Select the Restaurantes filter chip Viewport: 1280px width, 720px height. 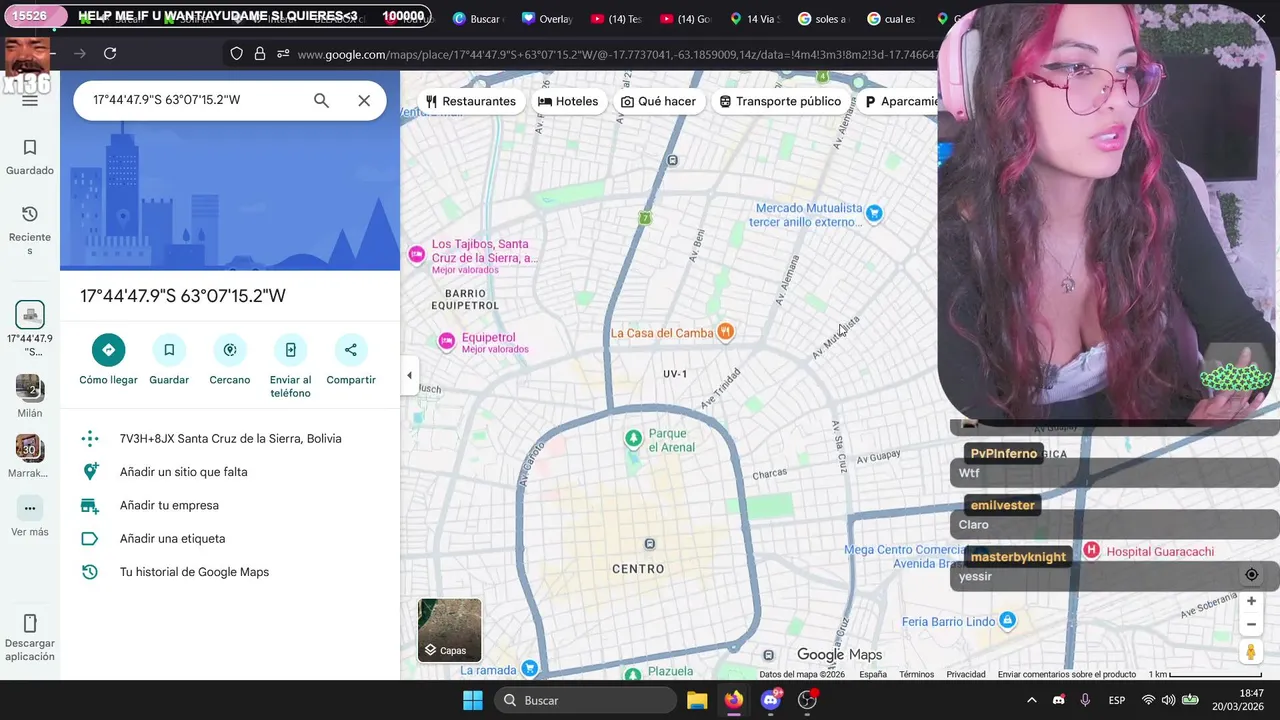pos(471,101)
